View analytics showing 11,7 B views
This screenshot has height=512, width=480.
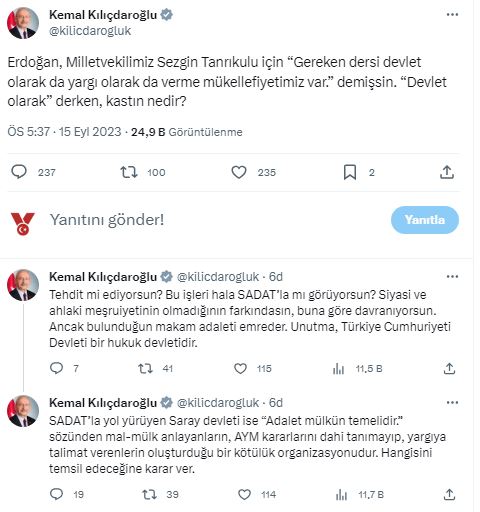click(360, 494)
